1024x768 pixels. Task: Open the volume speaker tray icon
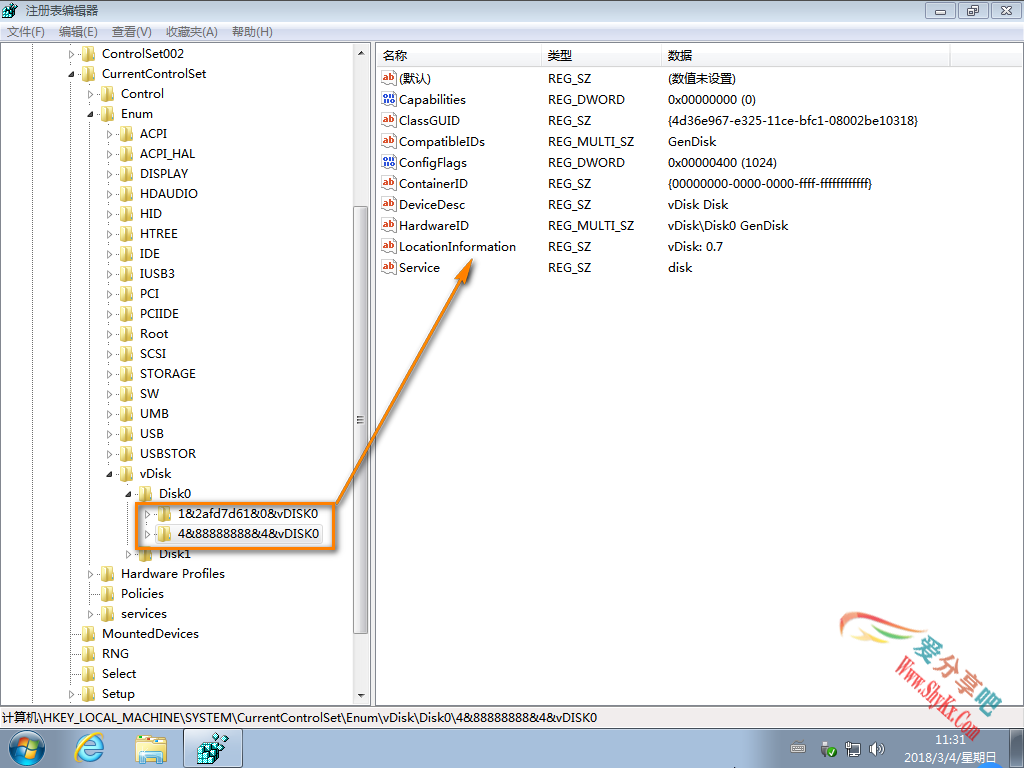tap(877, 749)
